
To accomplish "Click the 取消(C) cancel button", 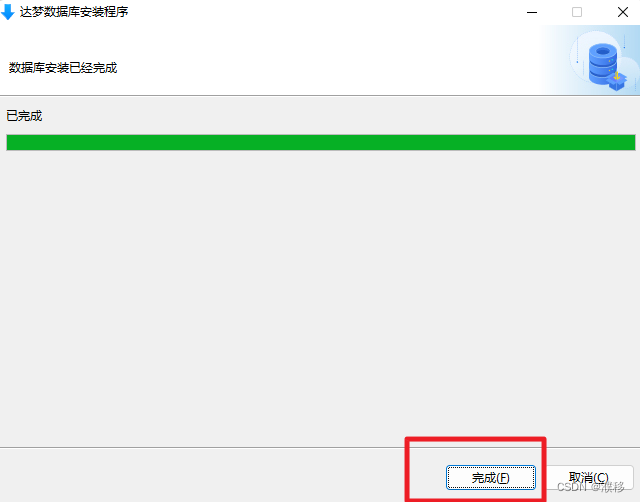I will click(589, 477).
